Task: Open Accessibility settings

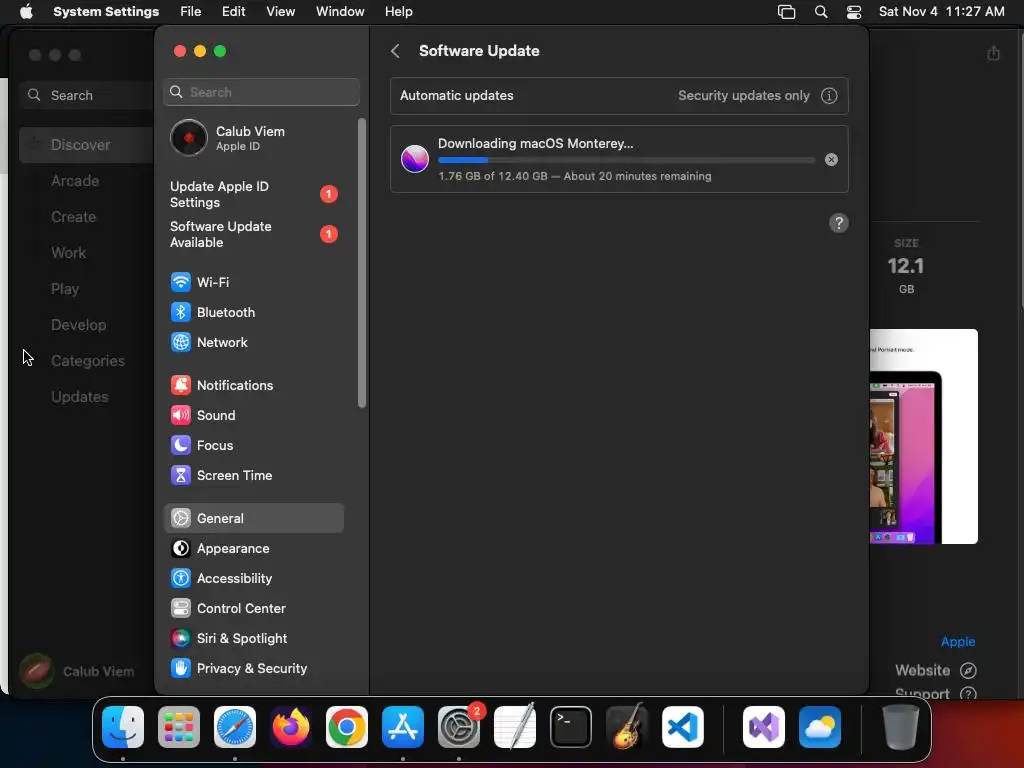Action: (x=253, y=579)
